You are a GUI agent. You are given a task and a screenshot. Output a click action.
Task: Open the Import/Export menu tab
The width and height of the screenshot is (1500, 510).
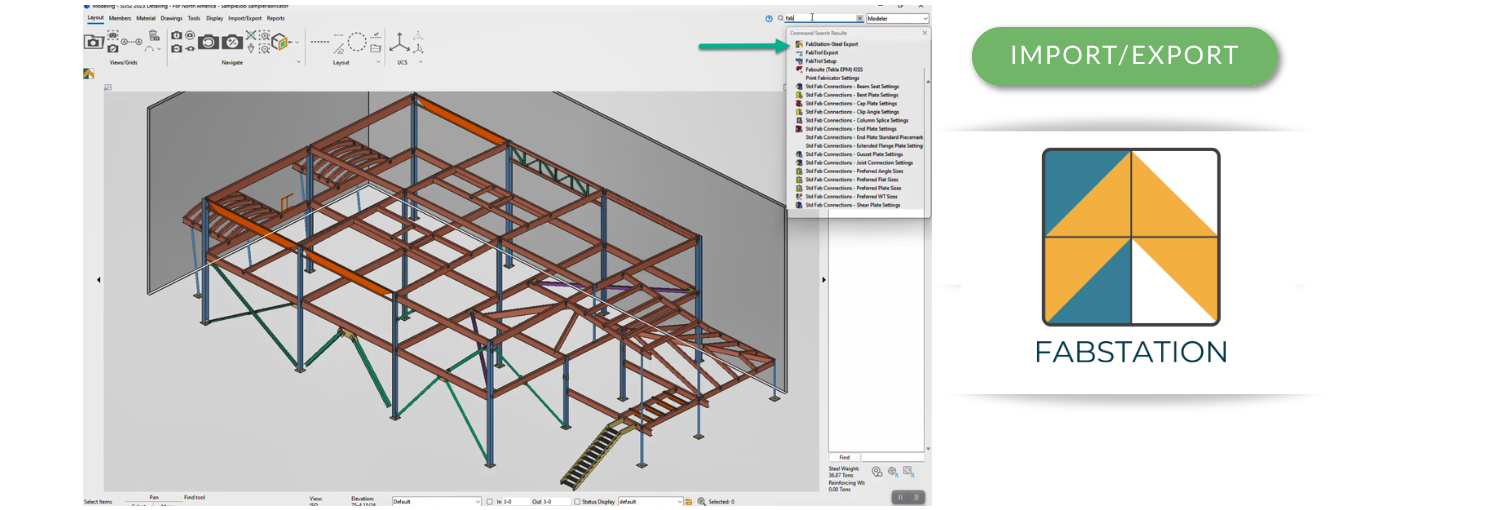point(244,18)
